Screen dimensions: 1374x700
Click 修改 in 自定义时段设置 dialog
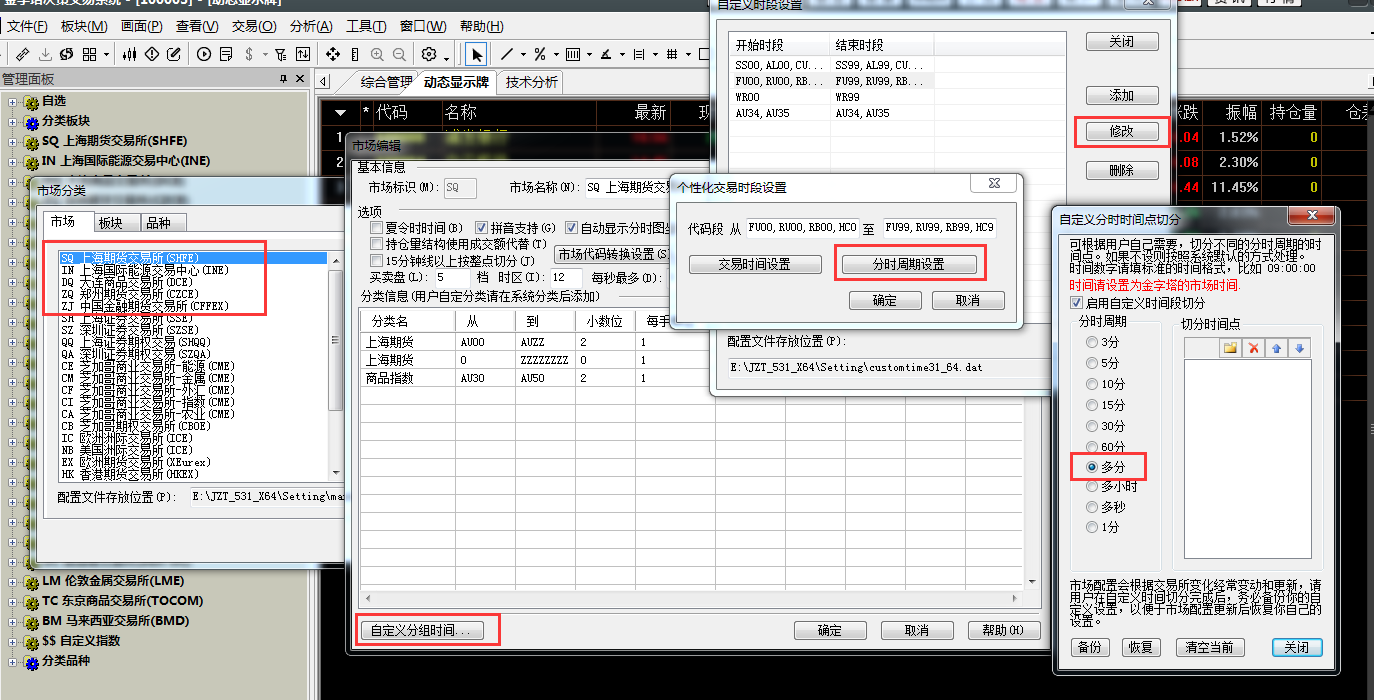pos(1122,132)
